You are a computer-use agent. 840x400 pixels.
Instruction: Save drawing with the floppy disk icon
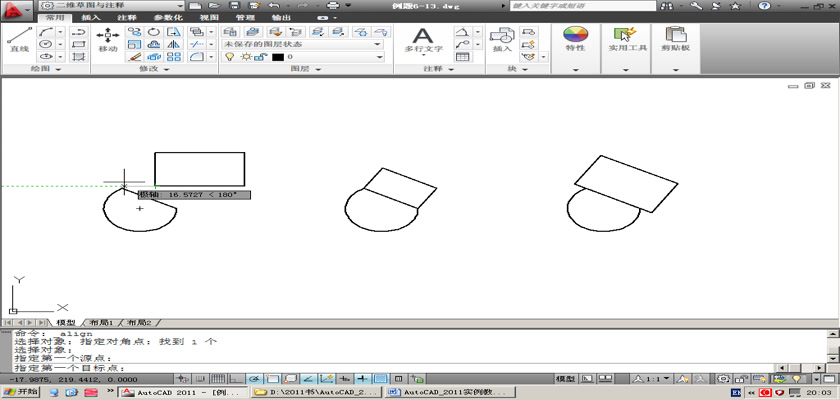(234, 5)
